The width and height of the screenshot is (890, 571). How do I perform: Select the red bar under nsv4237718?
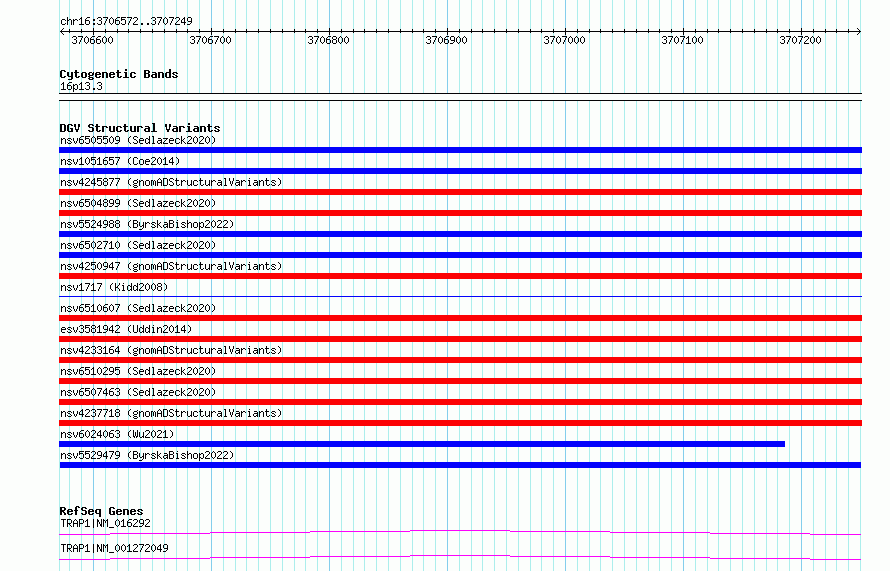click(460, 423)
